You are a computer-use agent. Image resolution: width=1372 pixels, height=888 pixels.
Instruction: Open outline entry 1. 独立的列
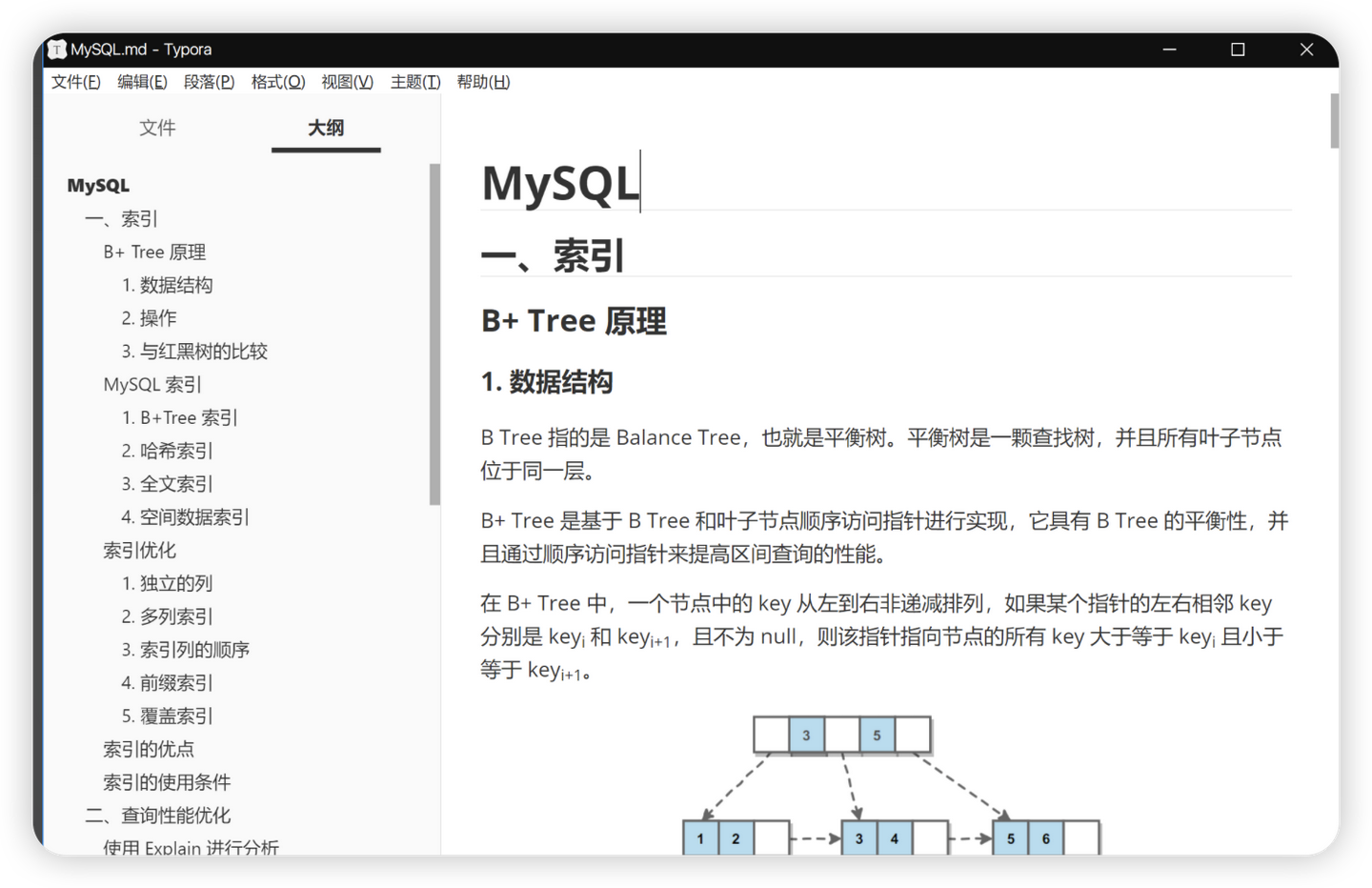(x=167, y=583)
